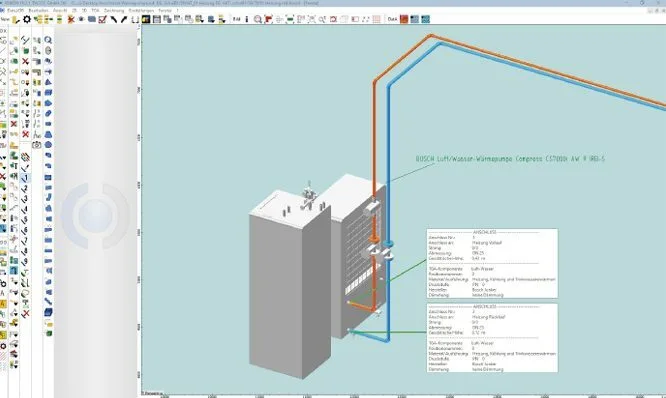Click the striped circle icon above number presets
The height and width of the screenshot is (398, 666).
click(25, 157)
